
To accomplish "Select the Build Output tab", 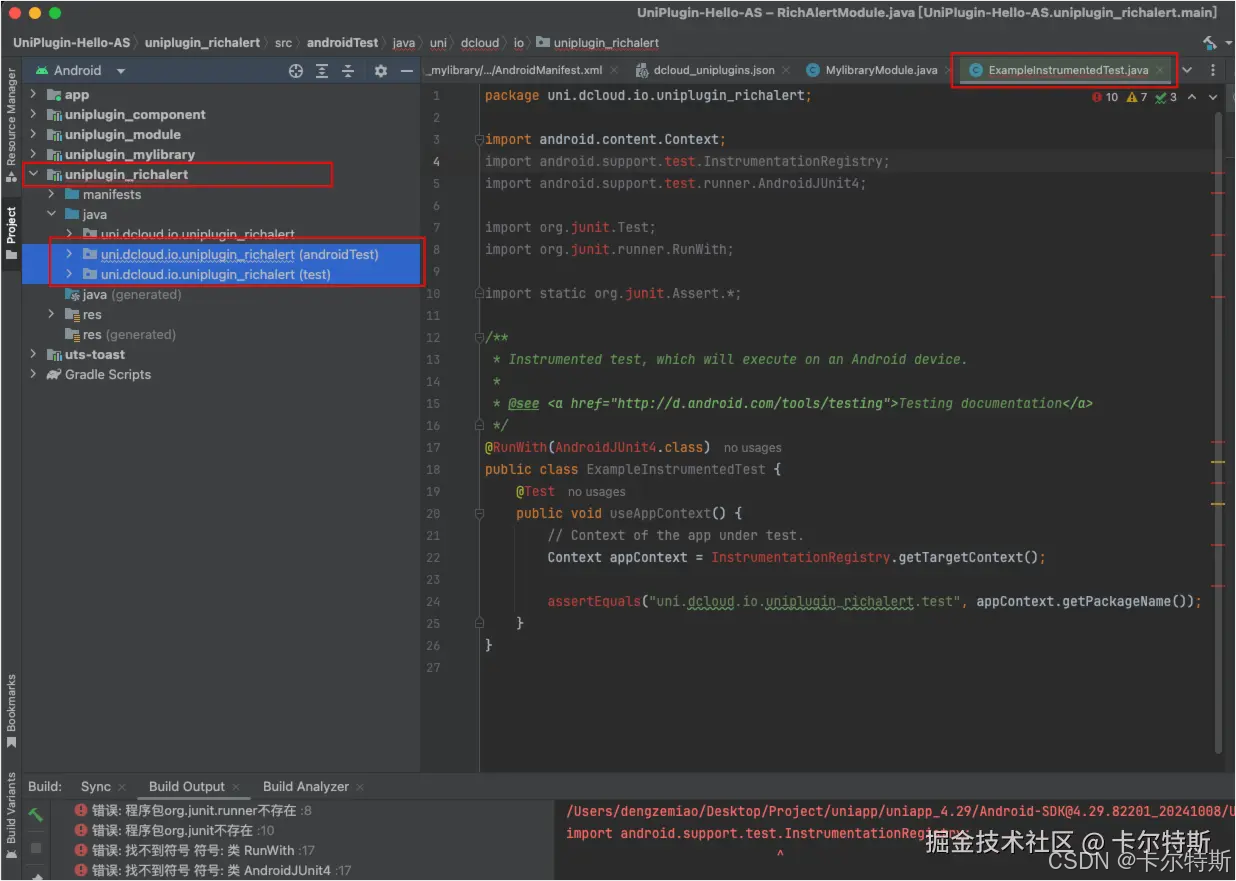I will [x=187, y=786].
